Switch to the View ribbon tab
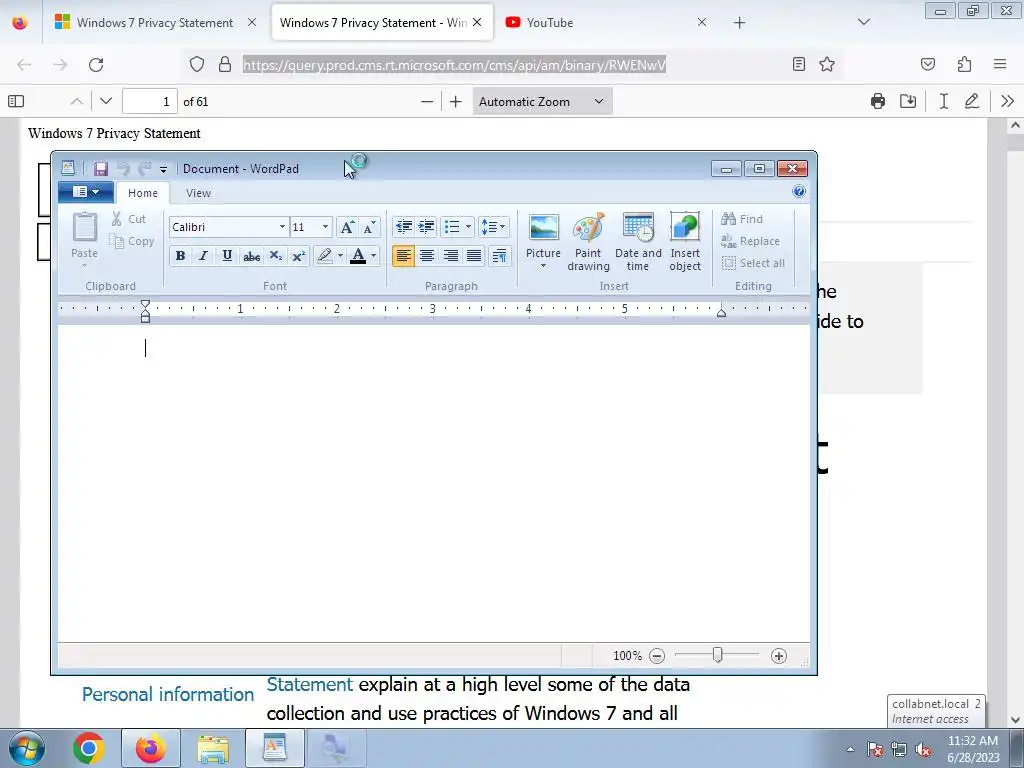This screenshot has height=768, width=1024. coord(198,193)
